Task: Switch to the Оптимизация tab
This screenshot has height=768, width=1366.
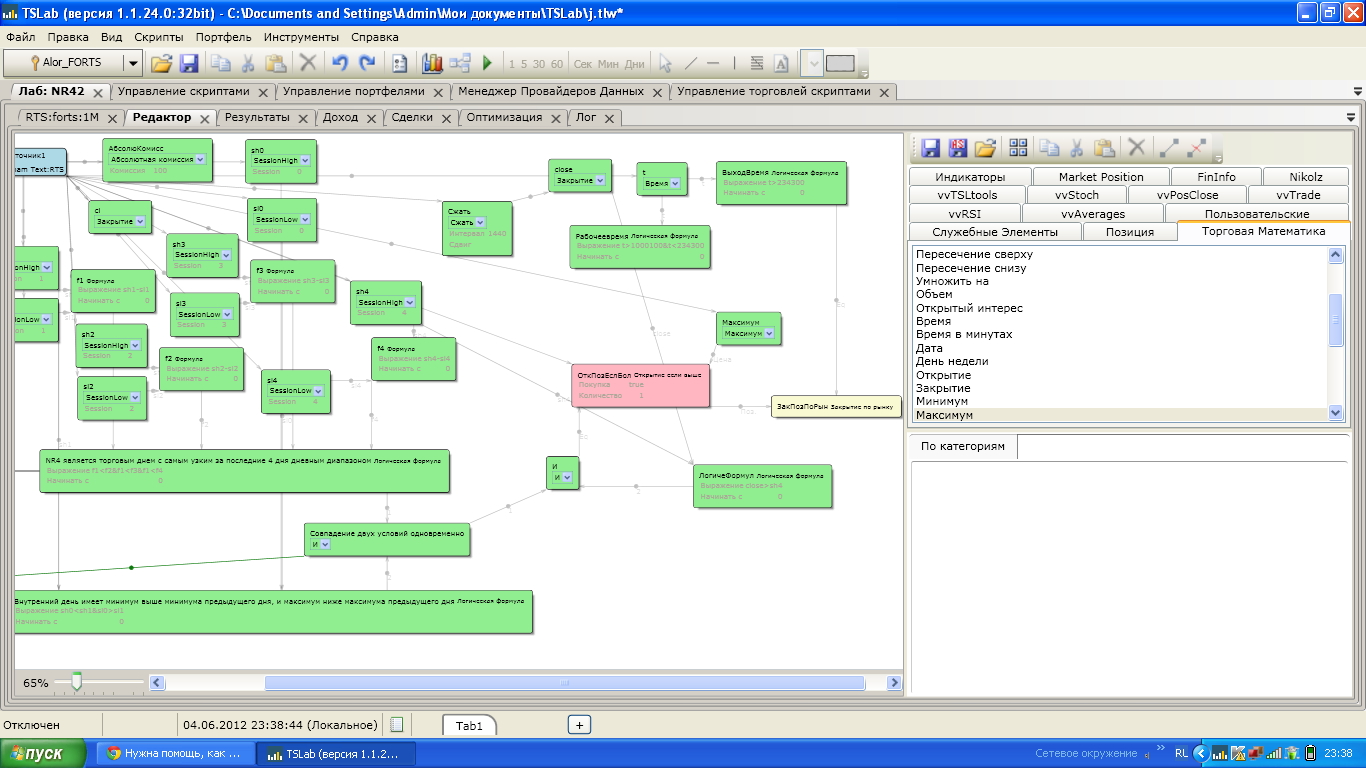Action: (504, 117)
